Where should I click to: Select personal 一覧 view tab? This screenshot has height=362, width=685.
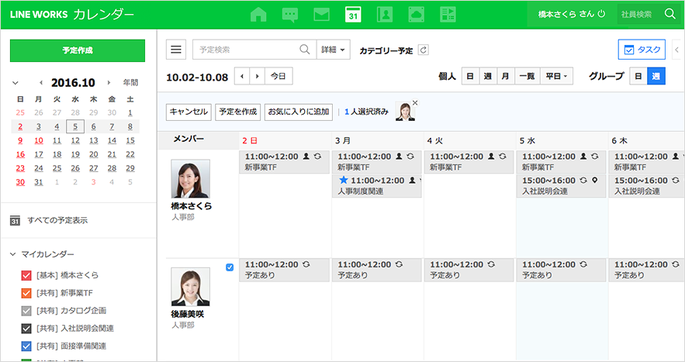coord(527,76)
